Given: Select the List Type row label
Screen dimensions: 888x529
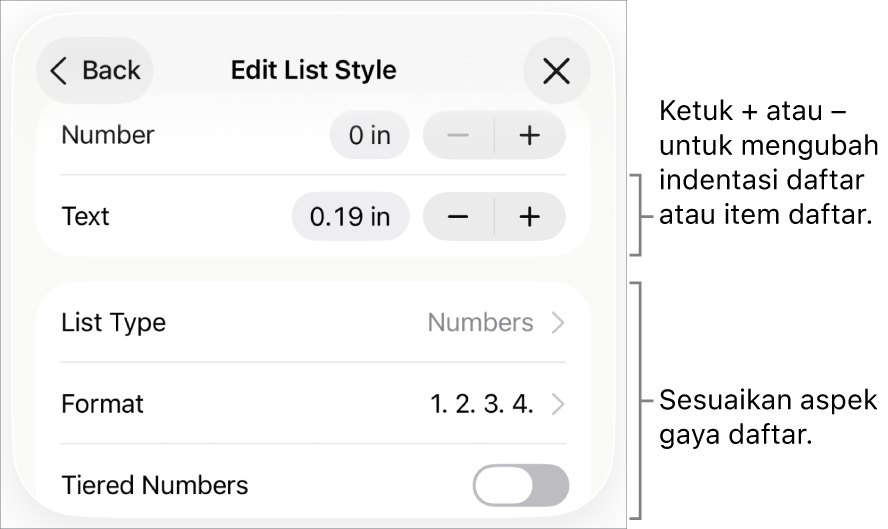Looking at the screenshot, I should coord(114,323).
